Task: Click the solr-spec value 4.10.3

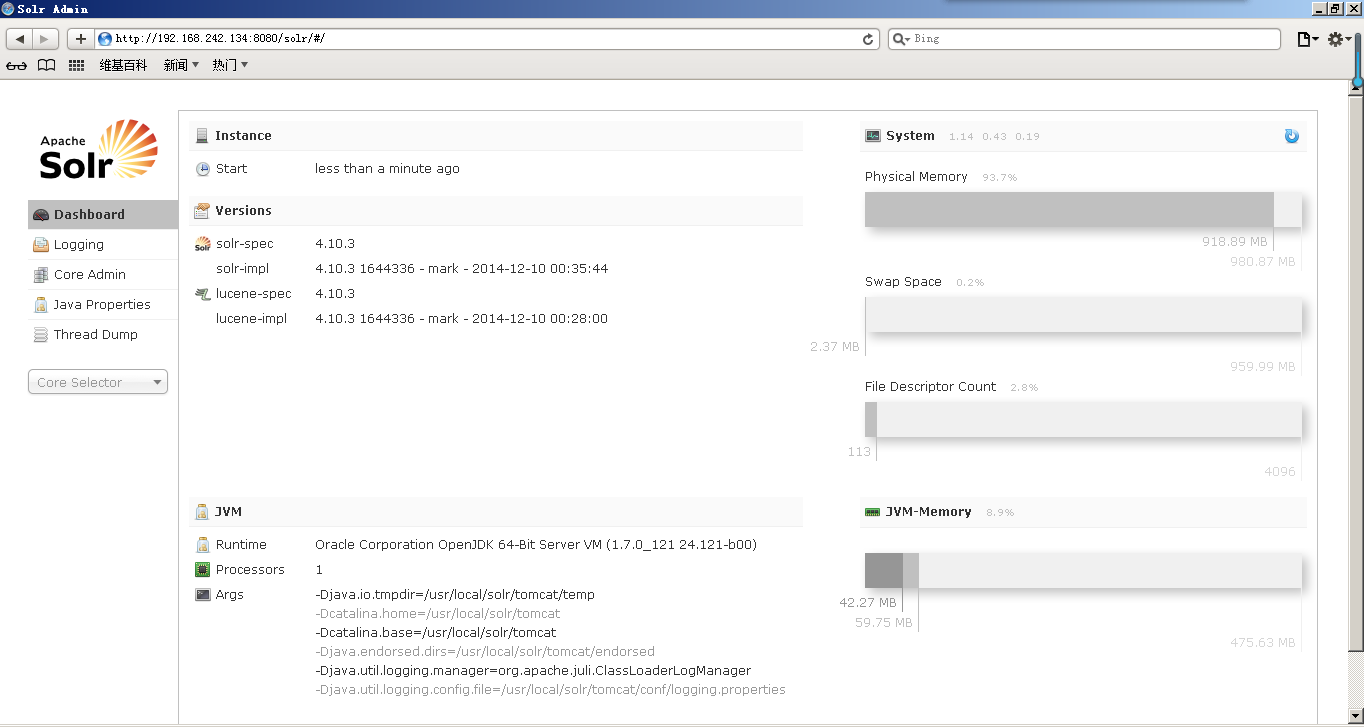Action: pyautogui.click(x=335, y=244)
